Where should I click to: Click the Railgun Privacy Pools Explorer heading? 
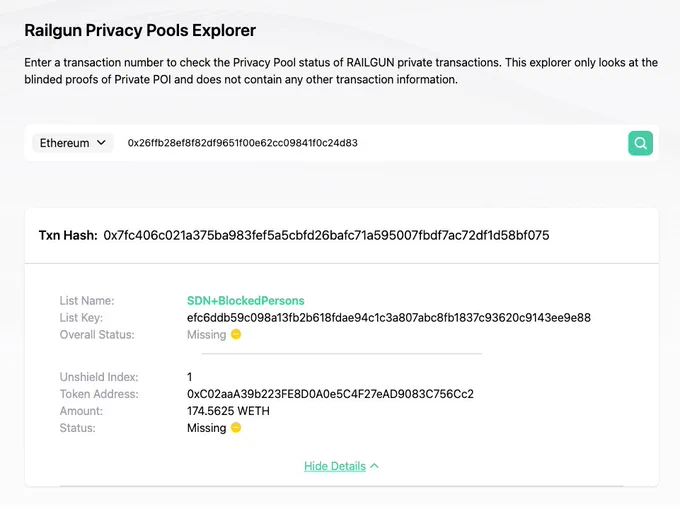[x=140, y=30]
